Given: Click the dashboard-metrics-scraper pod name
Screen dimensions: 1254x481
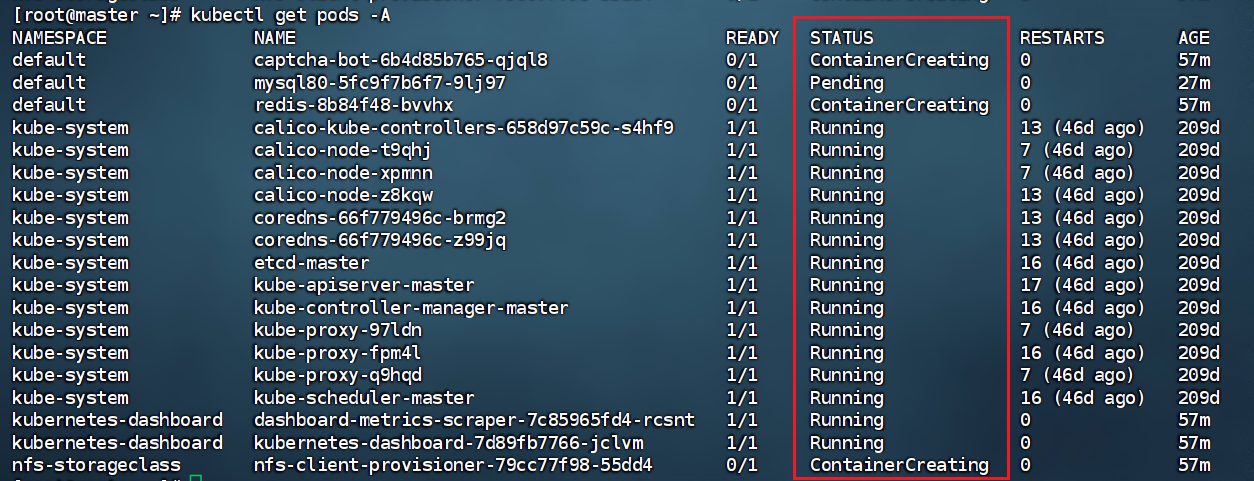Looking at the screenshot, I should [474, 420].
